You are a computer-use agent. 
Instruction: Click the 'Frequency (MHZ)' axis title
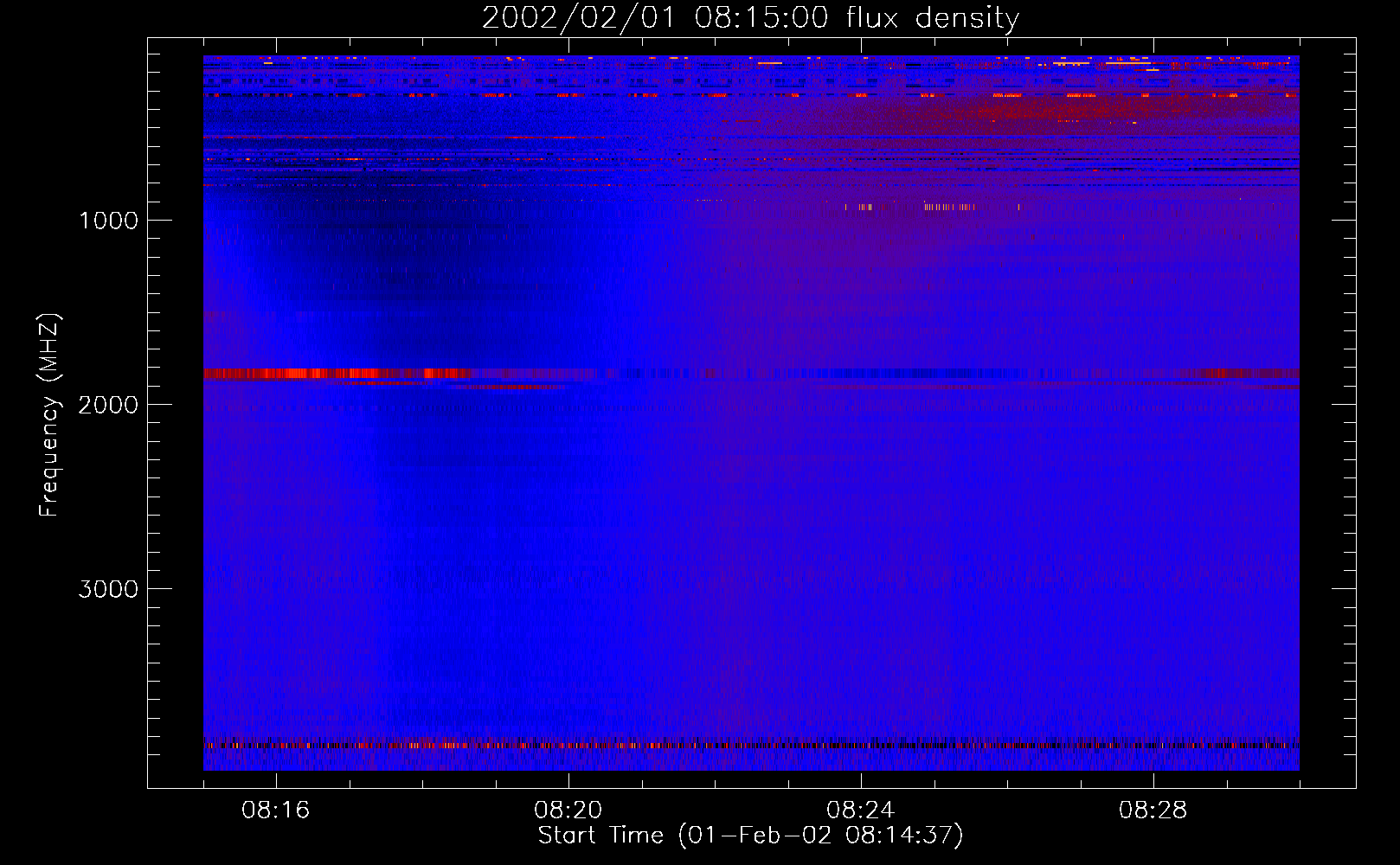(49, 415)
